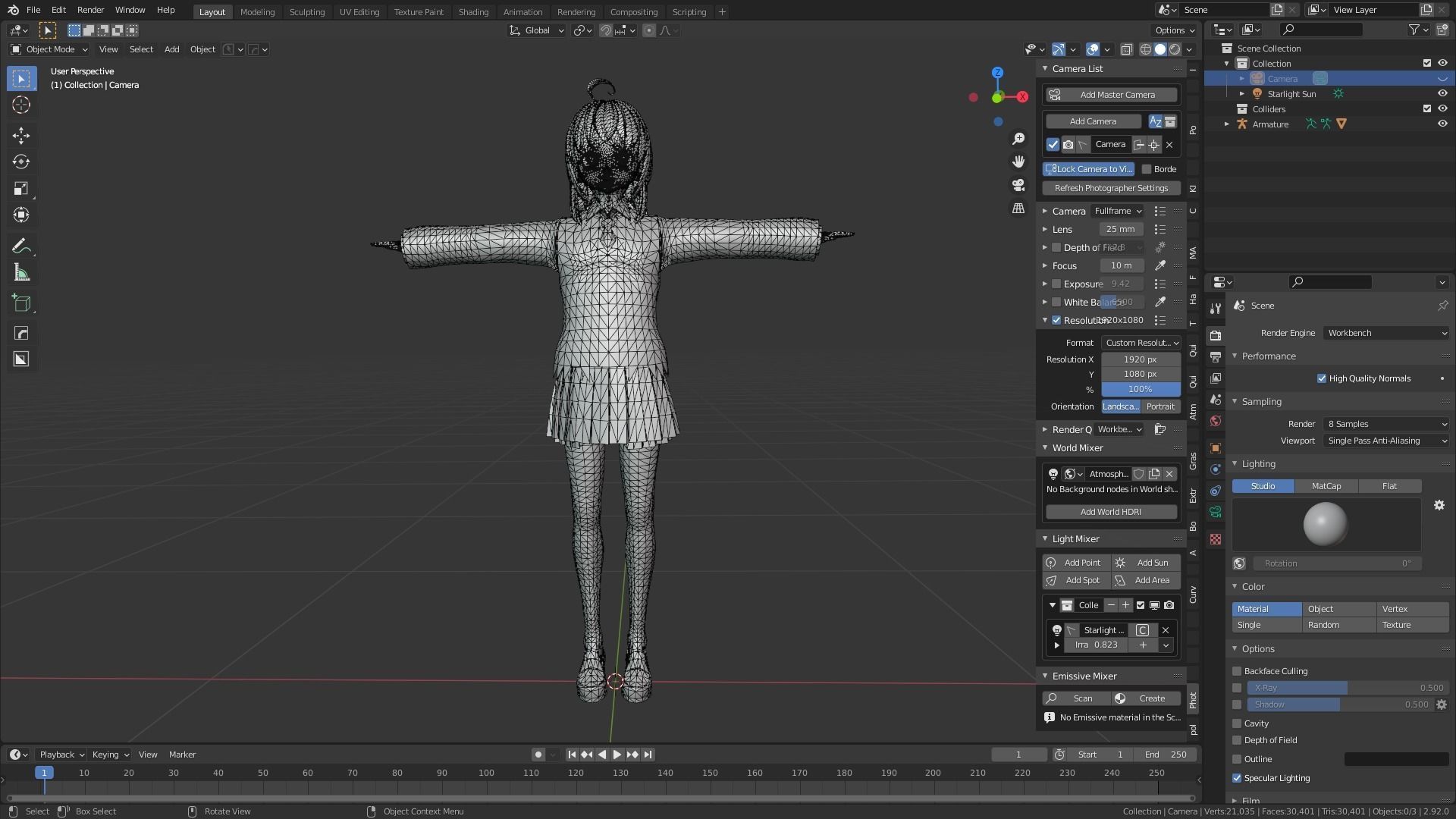
Task: Select the Measure tool
Action: [x=21, y=272]
